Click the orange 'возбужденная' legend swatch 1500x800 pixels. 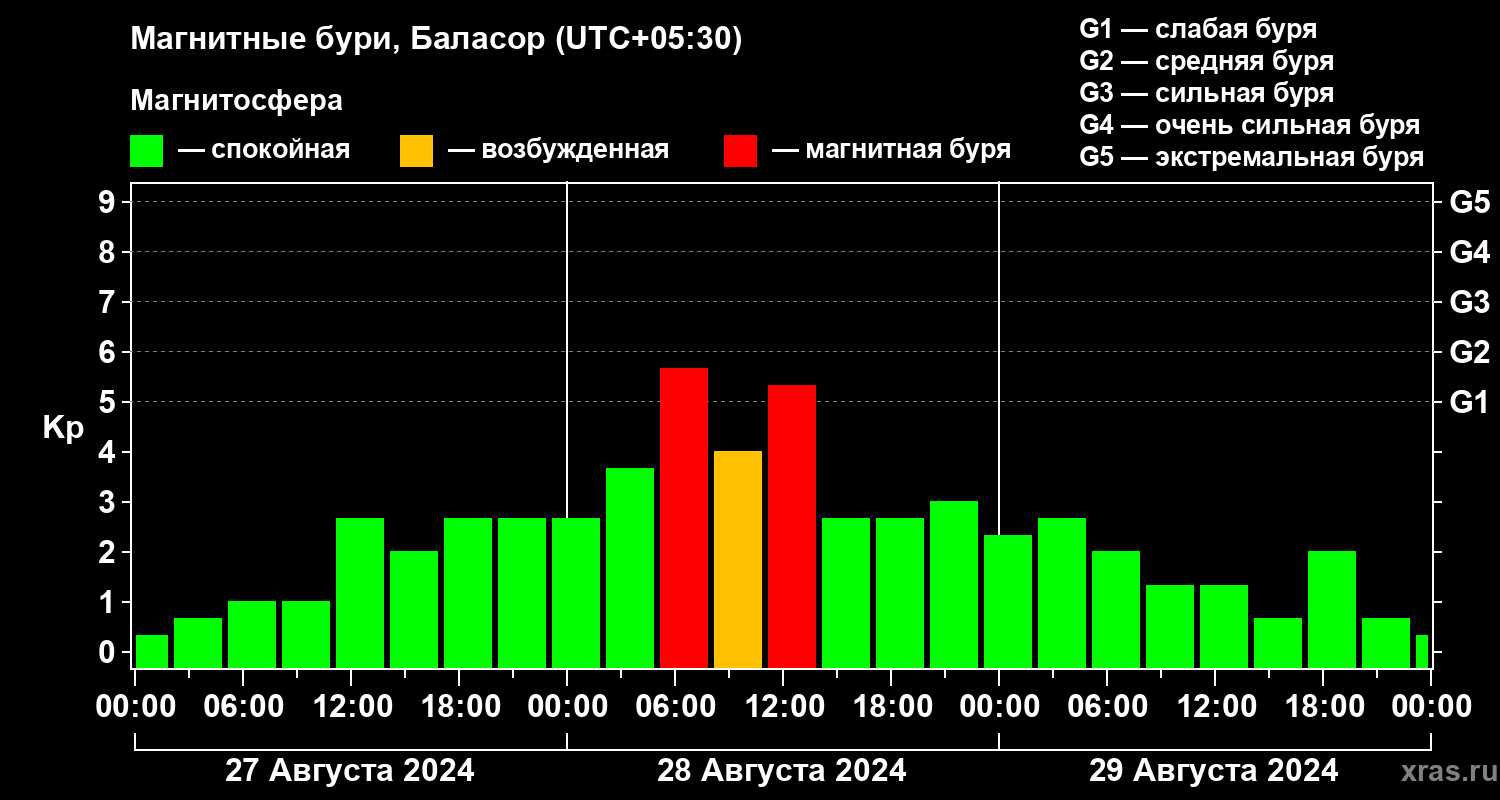click(x=416, y=151)
